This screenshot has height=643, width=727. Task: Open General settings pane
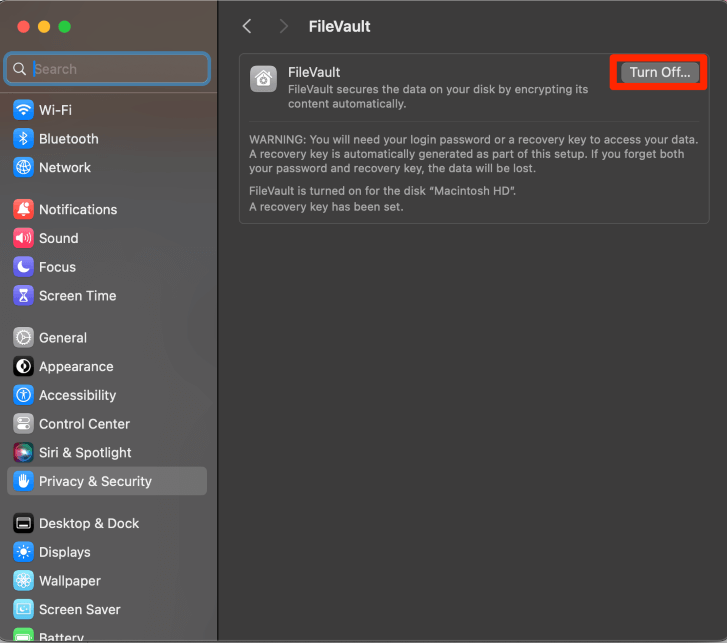[63, 338]
